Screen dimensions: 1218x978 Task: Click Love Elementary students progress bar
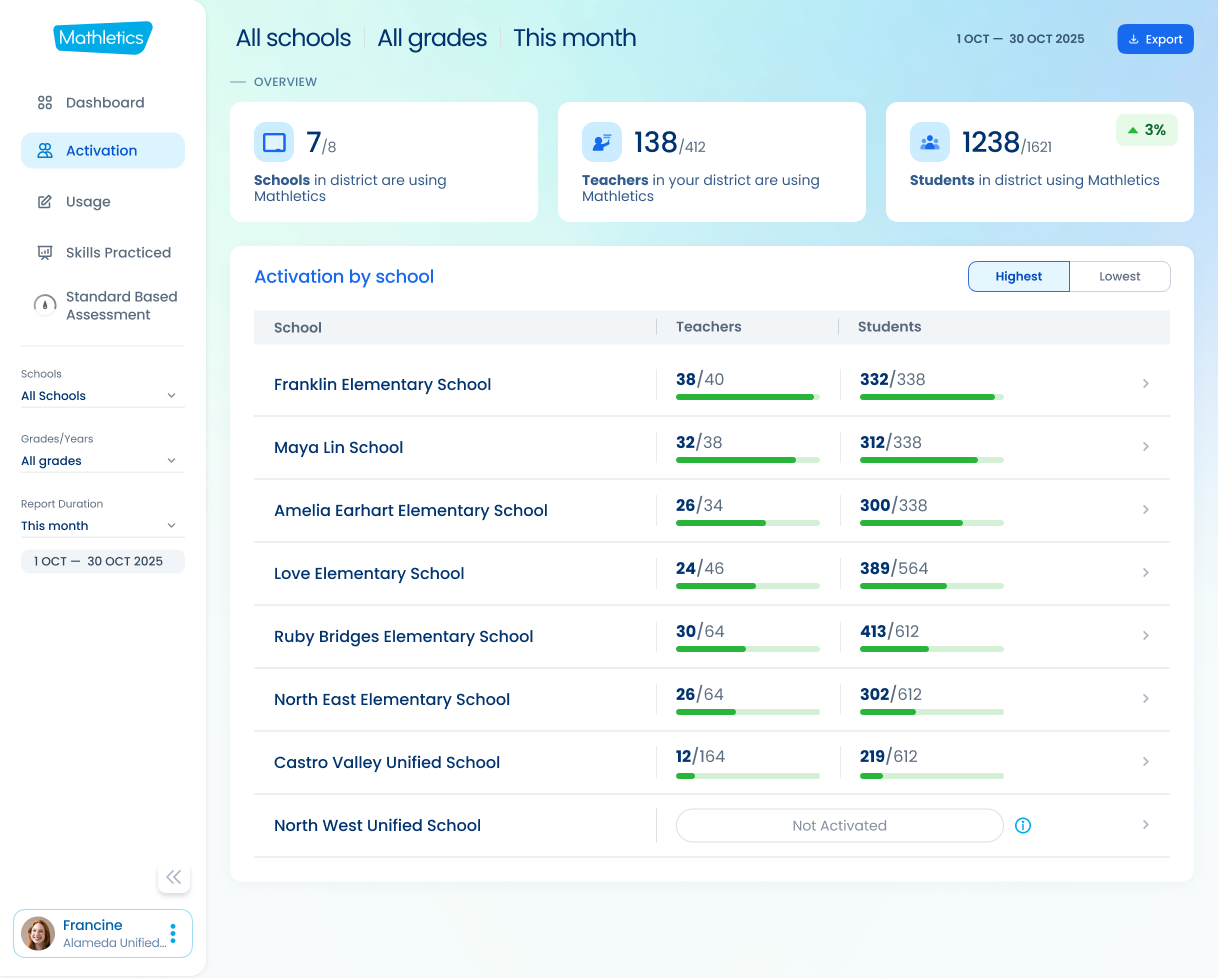coord(932,586)
